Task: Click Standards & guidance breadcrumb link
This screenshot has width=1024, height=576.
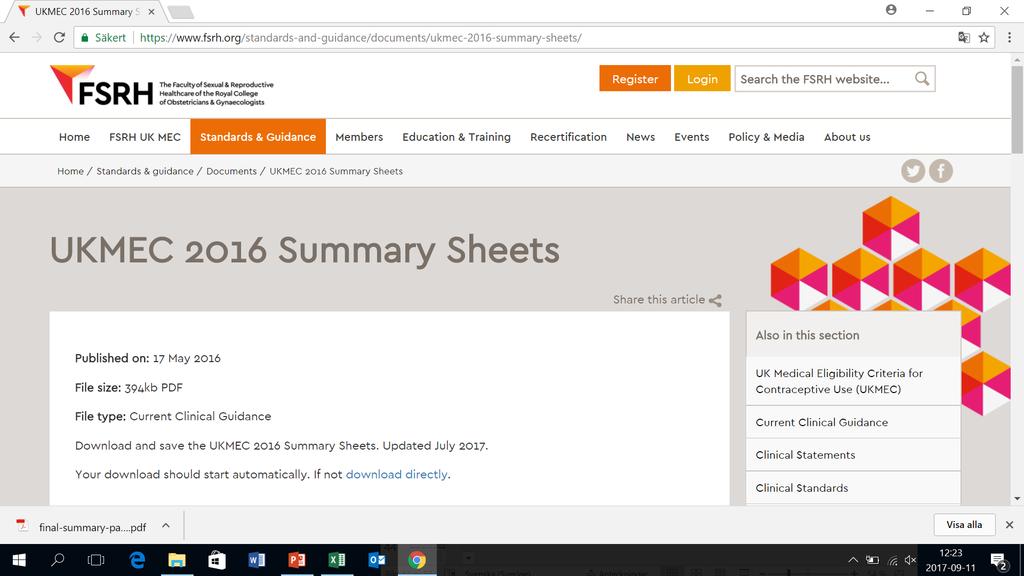Action: point(145,171)
